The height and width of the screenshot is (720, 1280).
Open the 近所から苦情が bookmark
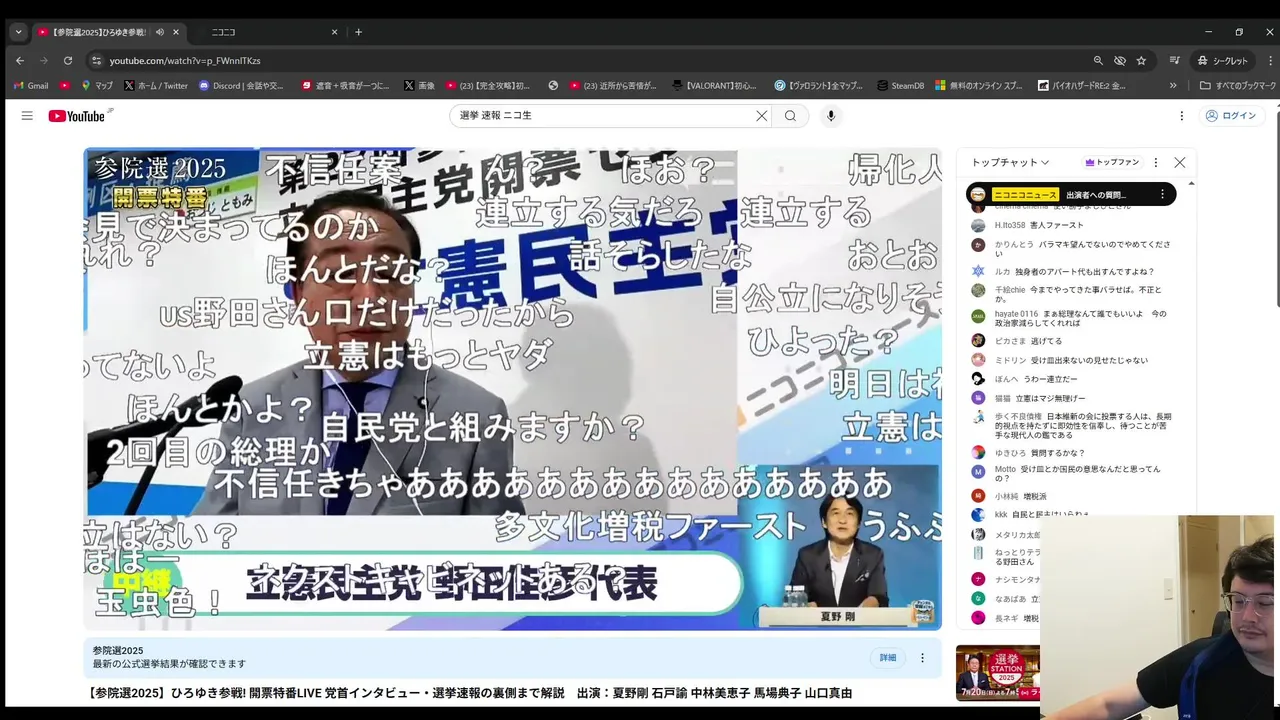point(613,86)
